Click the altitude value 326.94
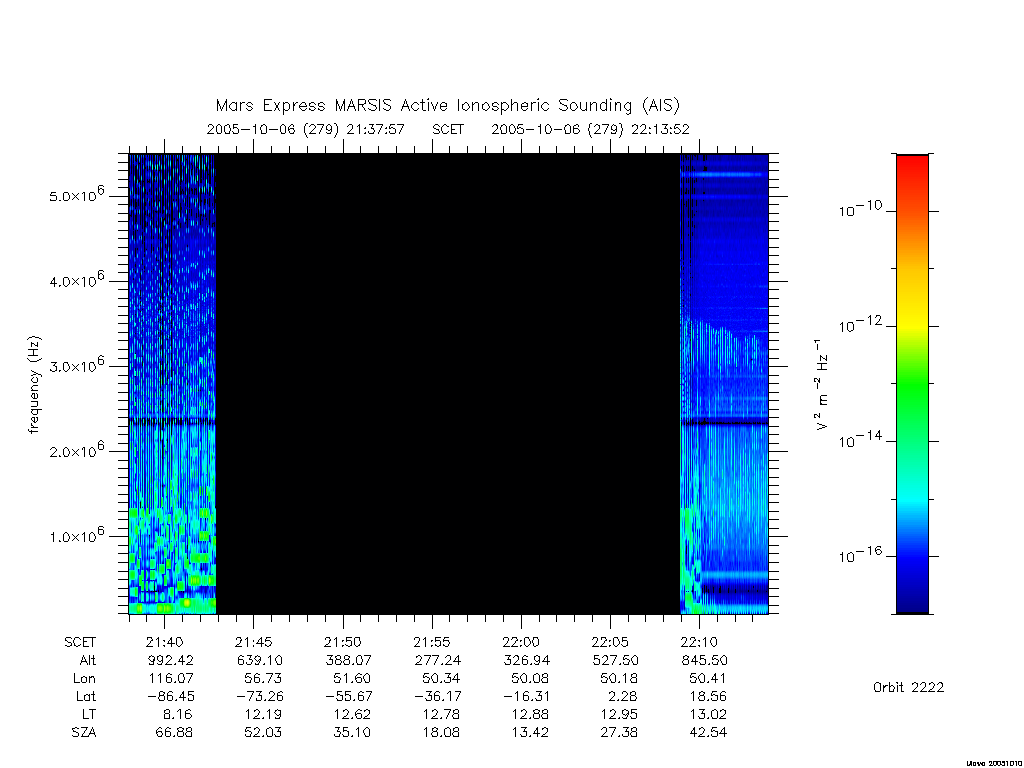The image size is (1024, 768). [x=527, y=660]
